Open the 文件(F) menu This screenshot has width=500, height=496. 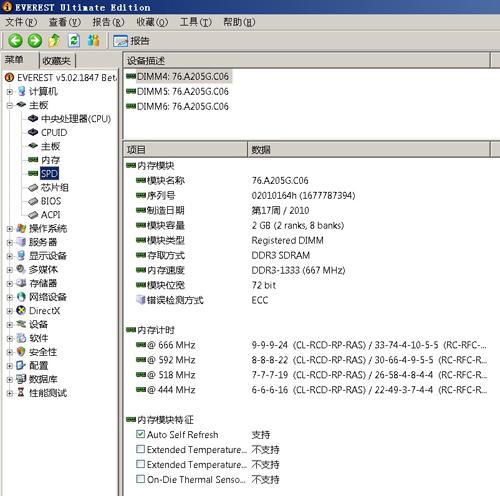tap(21, 22)
